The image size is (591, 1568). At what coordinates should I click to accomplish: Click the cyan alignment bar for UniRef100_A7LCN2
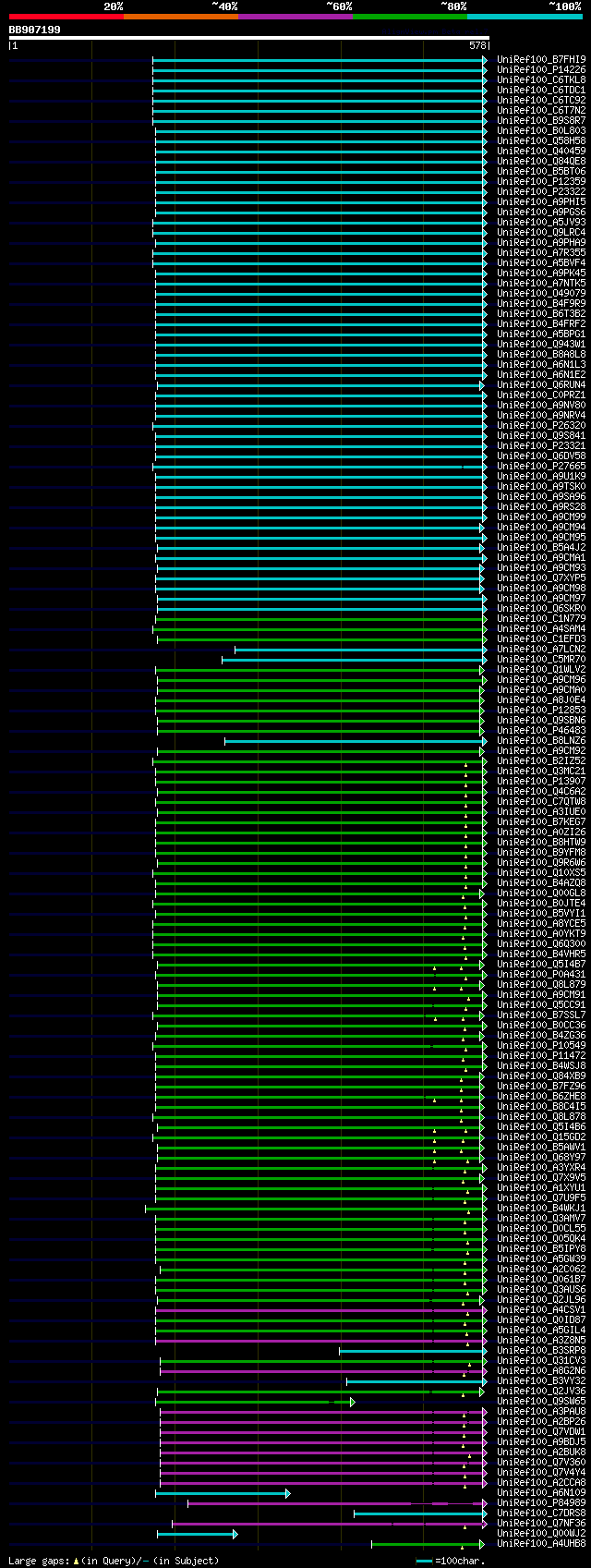(360, 650)
